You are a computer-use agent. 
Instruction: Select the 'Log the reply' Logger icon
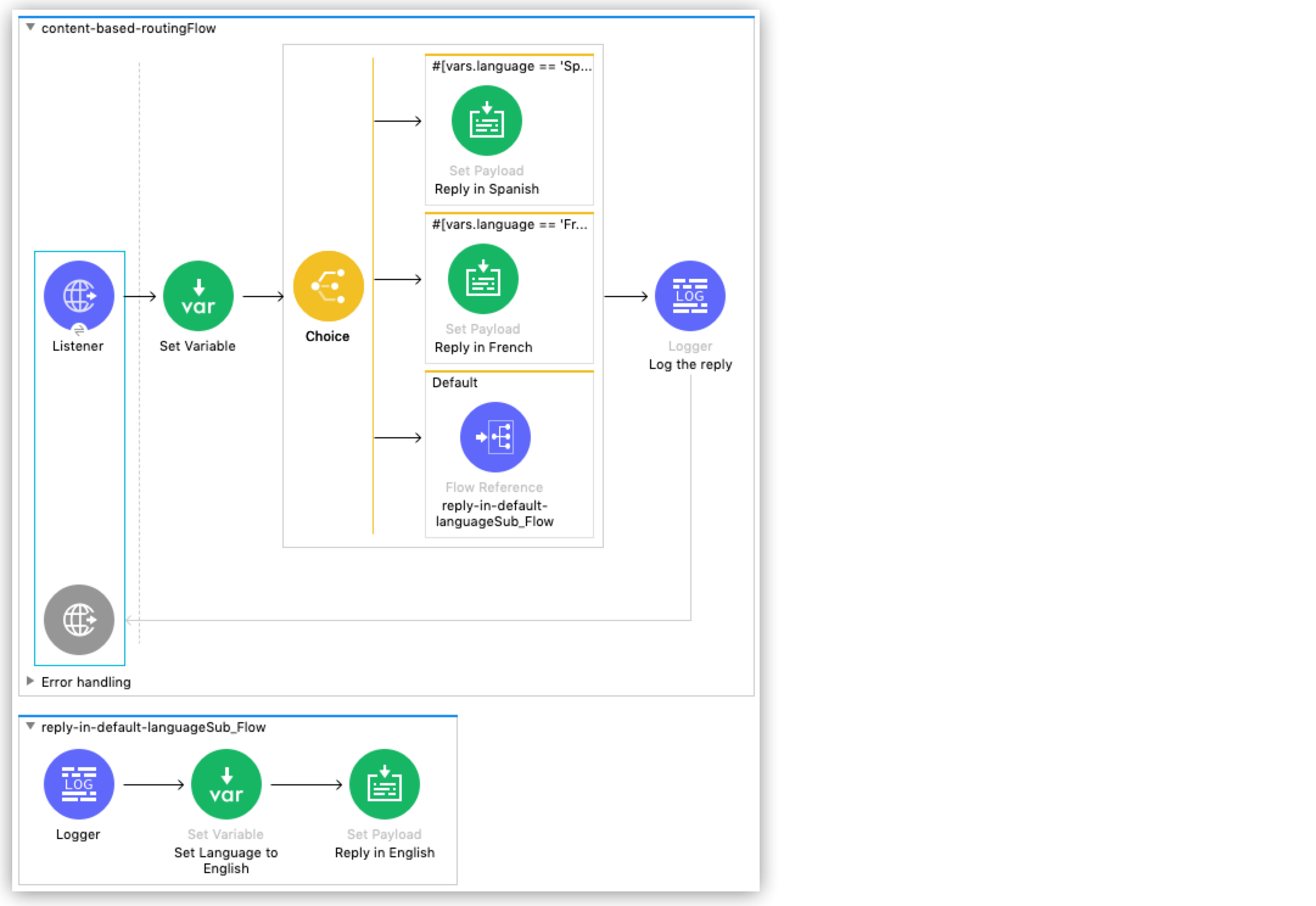click(x=689, y=295)
